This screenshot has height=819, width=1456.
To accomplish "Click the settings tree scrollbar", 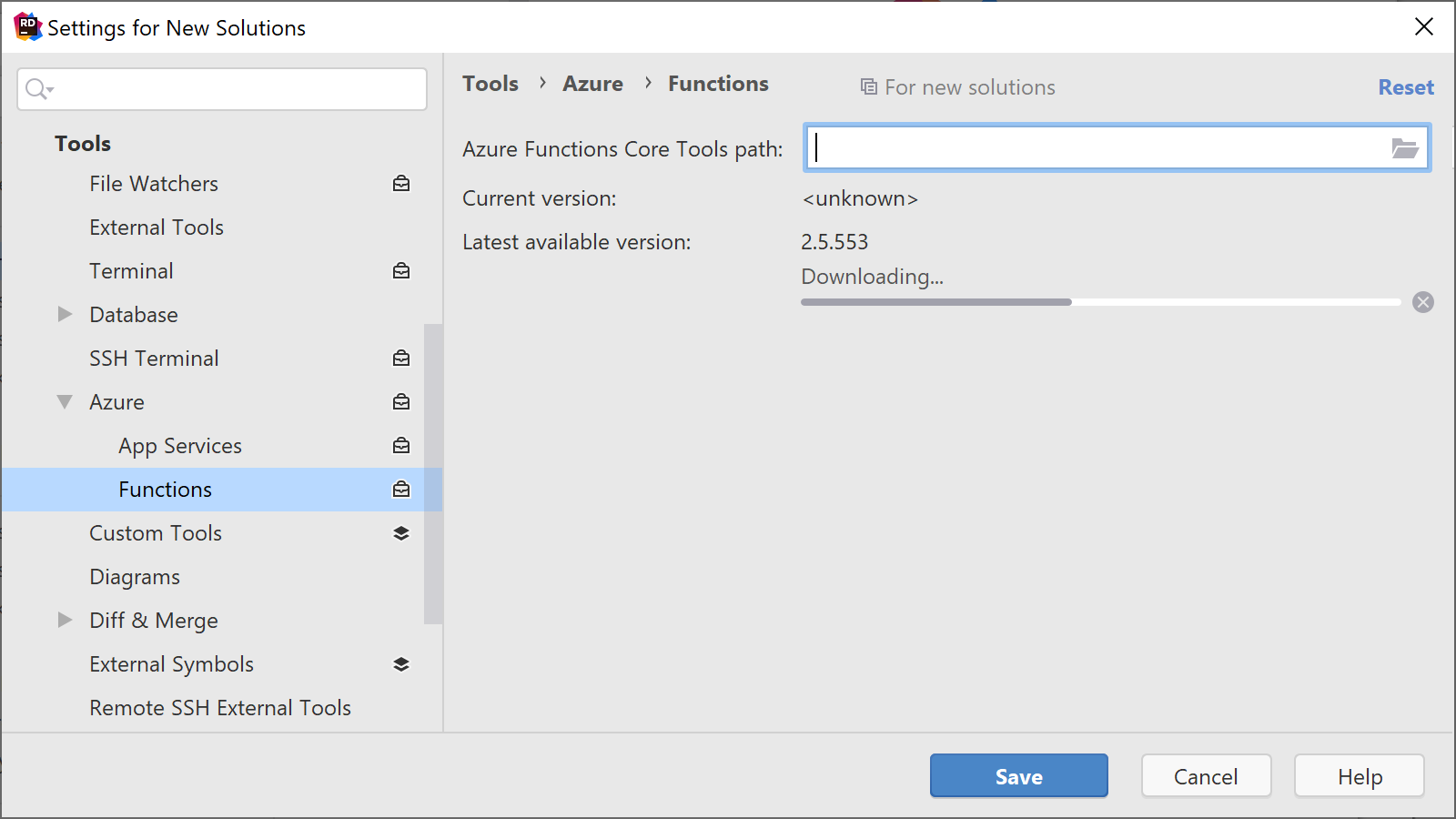I will coord(433,473).
